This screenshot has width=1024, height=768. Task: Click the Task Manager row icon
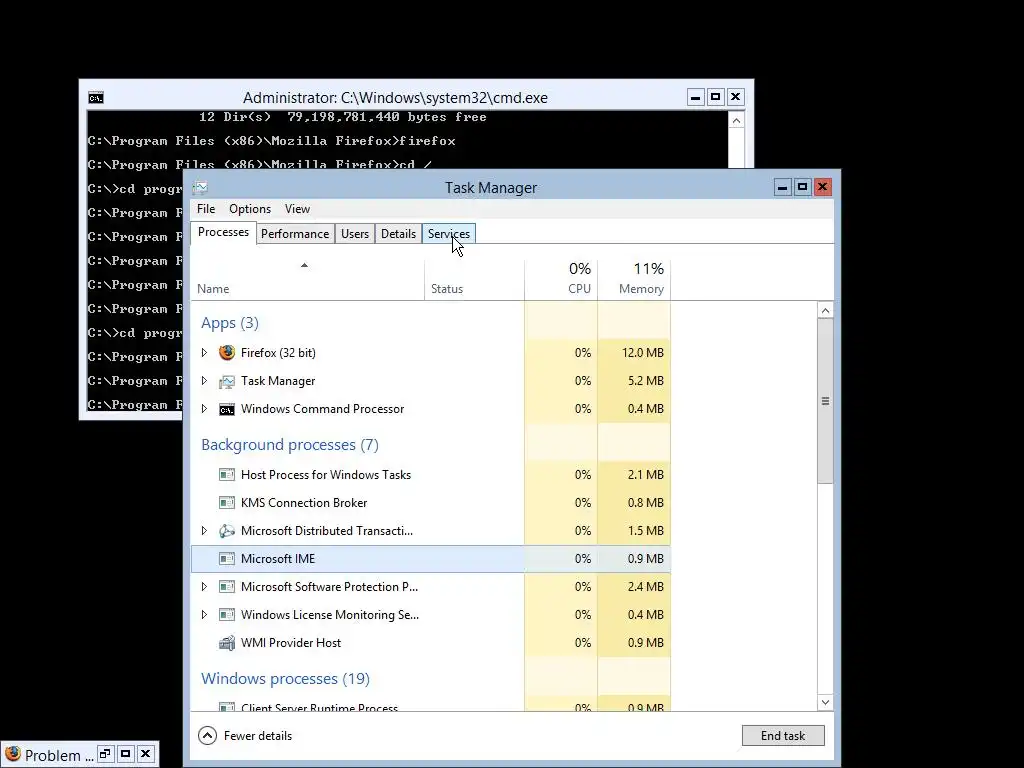(x=227, y=381)
